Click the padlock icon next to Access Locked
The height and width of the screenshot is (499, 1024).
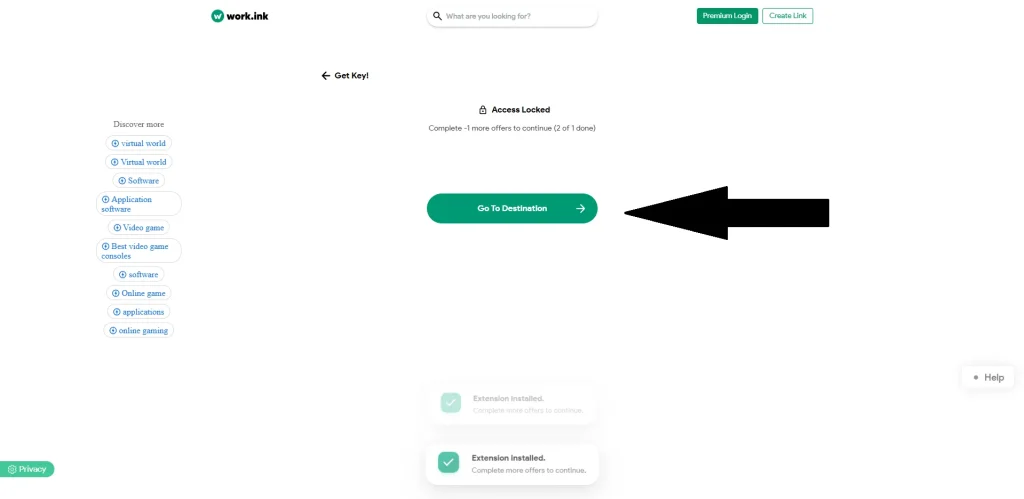click(482, 110)
